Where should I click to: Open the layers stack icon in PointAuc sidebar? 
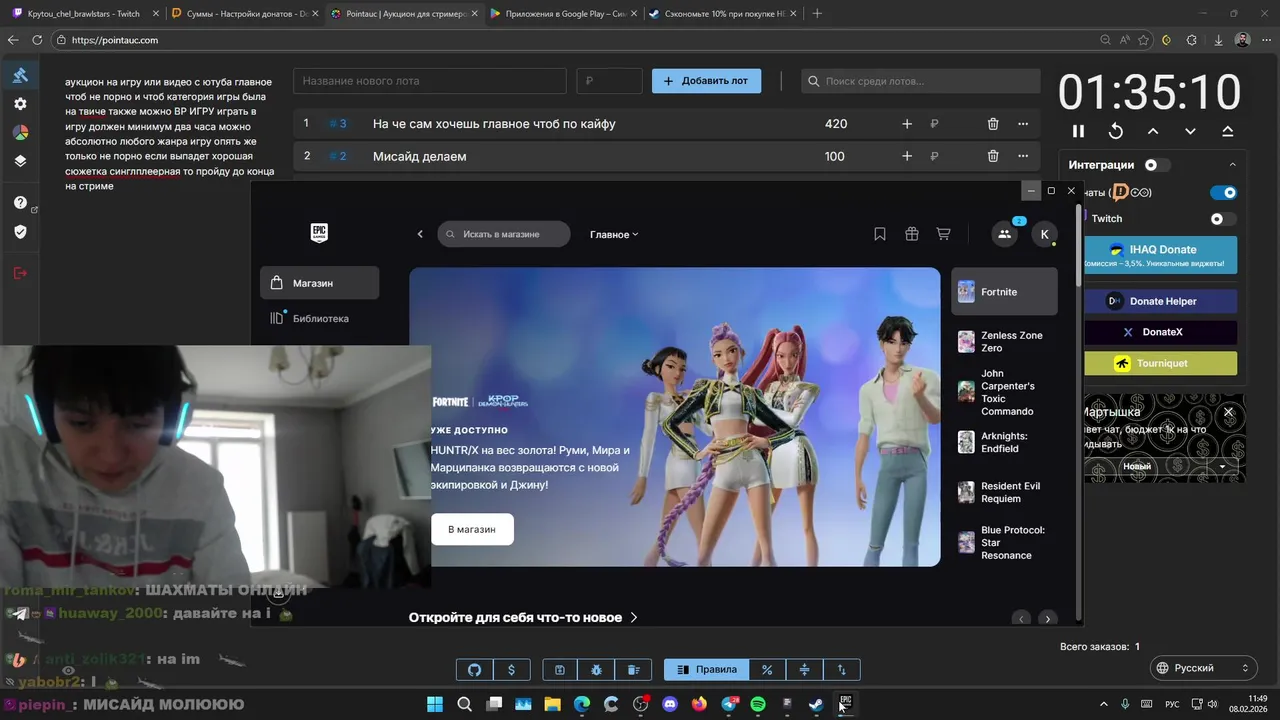[x=20, y=161]
